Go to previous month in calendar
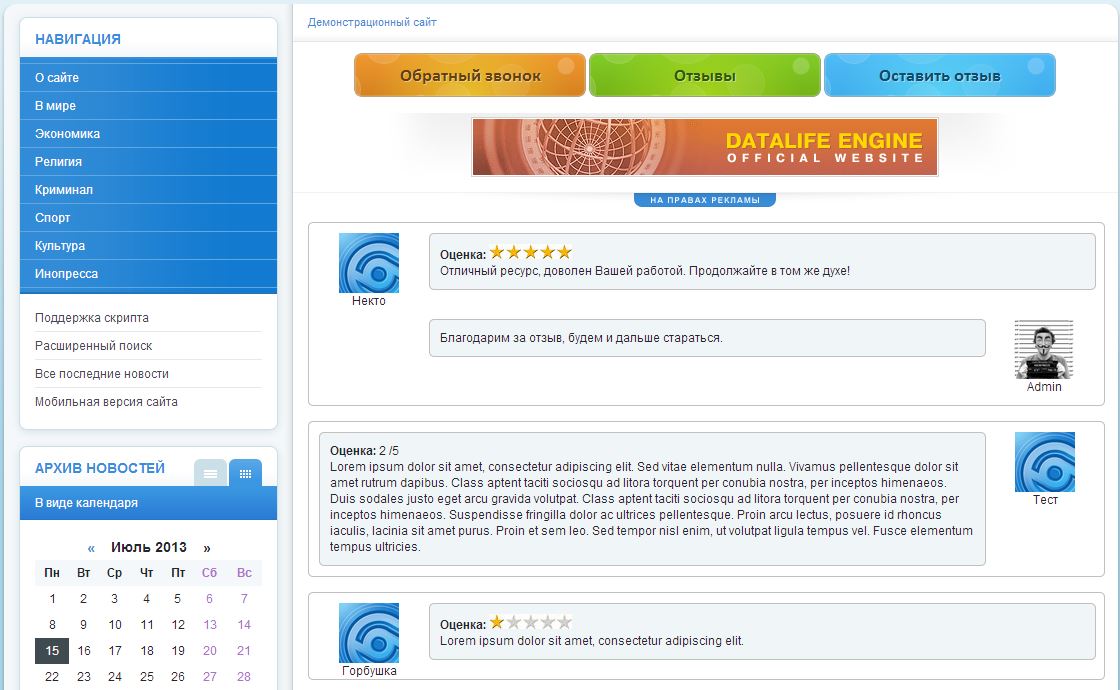The width and height of the screenshot is (1120, 690). pyautogui.click(x=91, y=548)
